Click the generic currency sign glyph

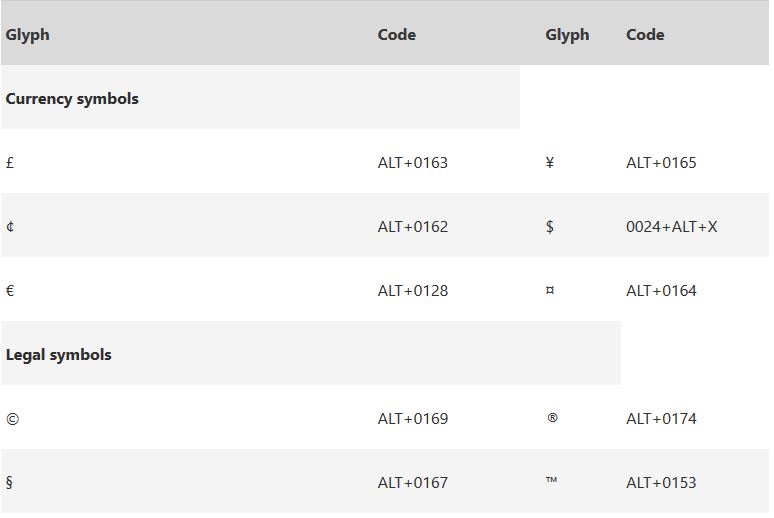(550, 290)
